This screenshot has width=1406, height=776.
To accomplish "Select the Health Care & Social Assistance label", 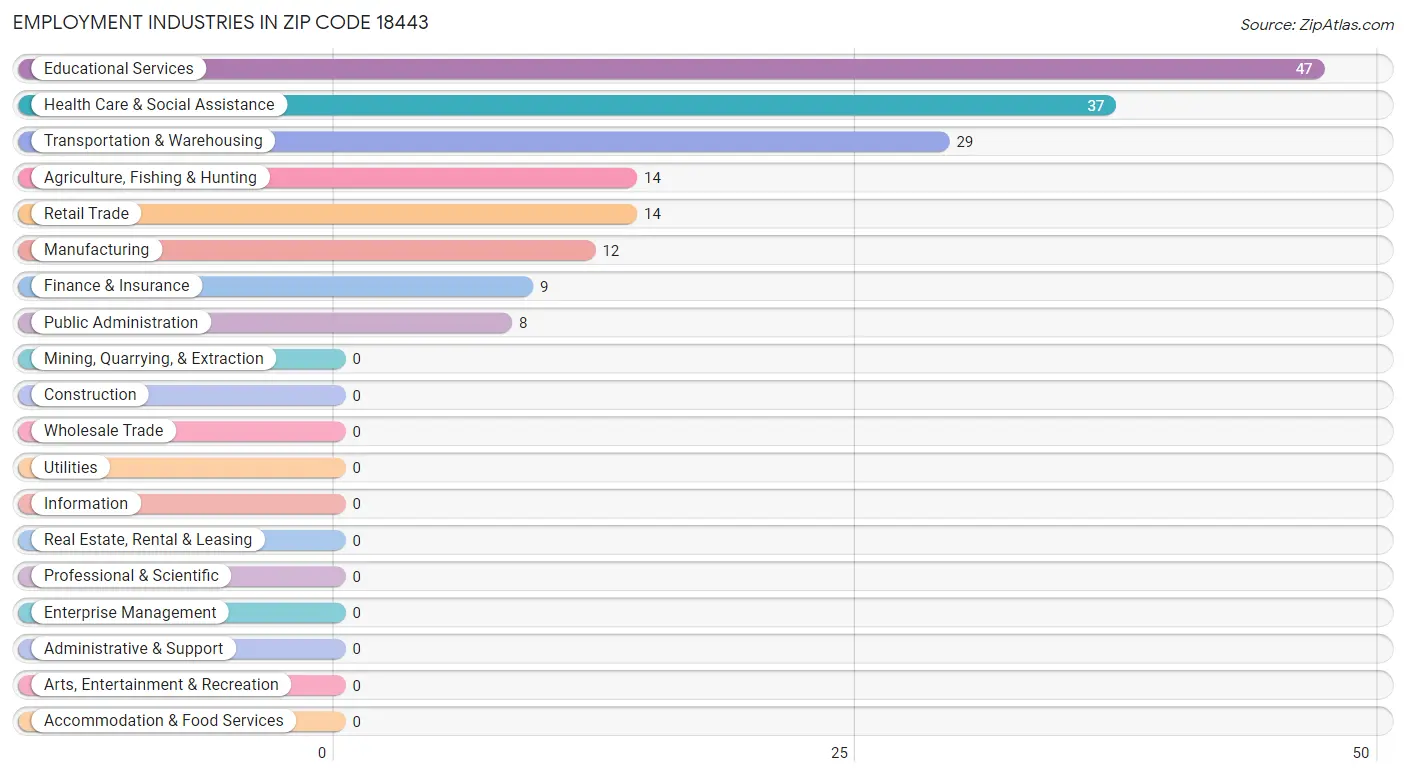I will (x=159, y=105).
